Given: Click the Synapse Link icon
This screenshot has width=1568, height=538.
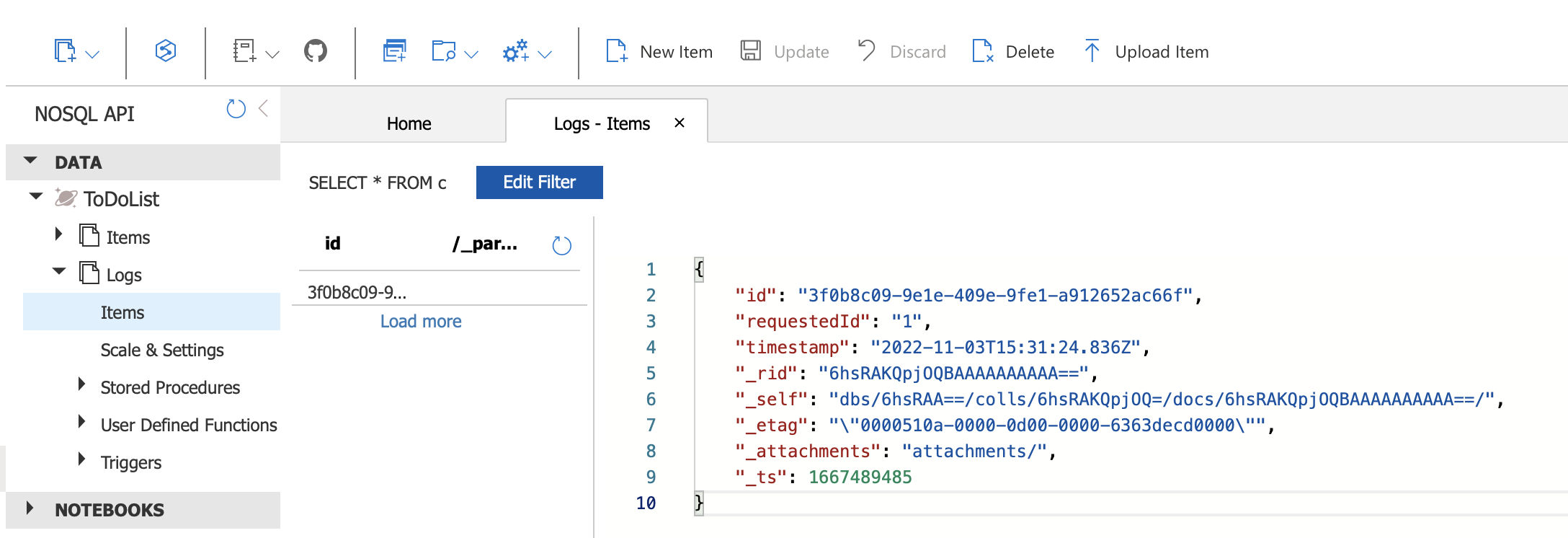Looking at the screenshot, I should pos(166,50).
